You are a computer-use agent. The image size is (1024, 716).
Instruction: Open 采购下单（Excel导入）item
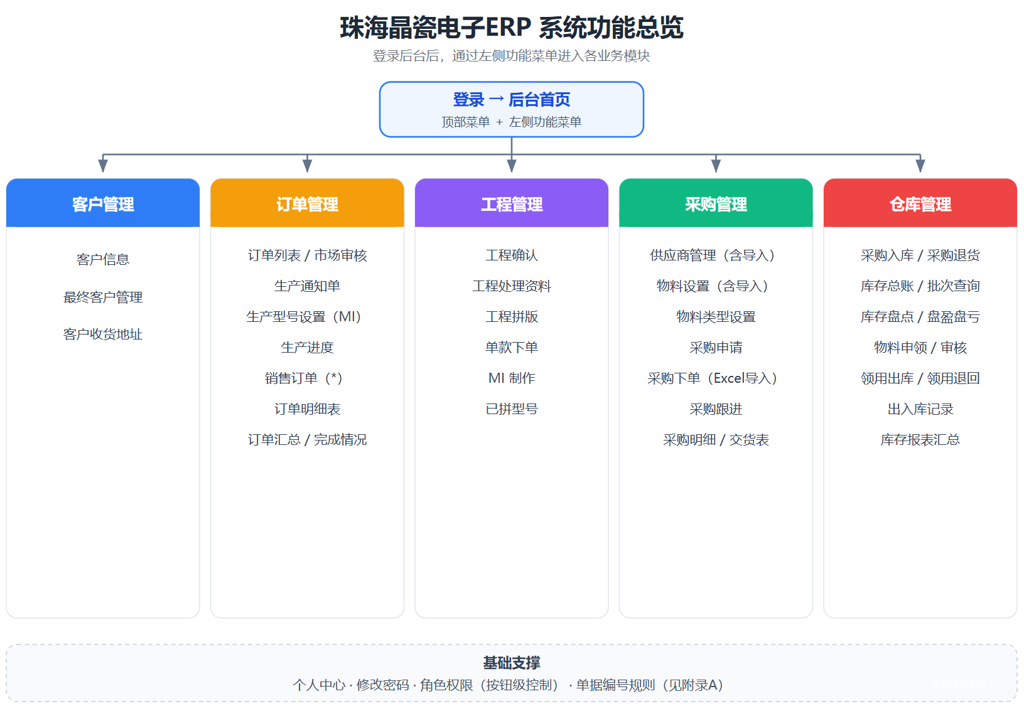click(716, 378)
